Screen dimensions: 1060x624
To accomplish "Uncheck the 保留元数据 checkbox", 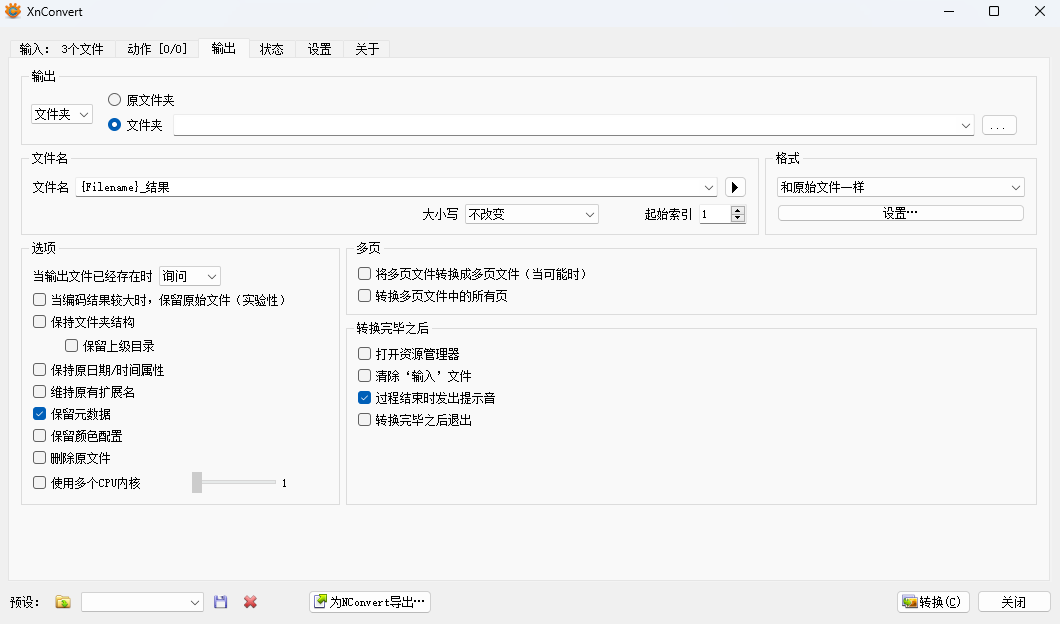I will point(40,414).
